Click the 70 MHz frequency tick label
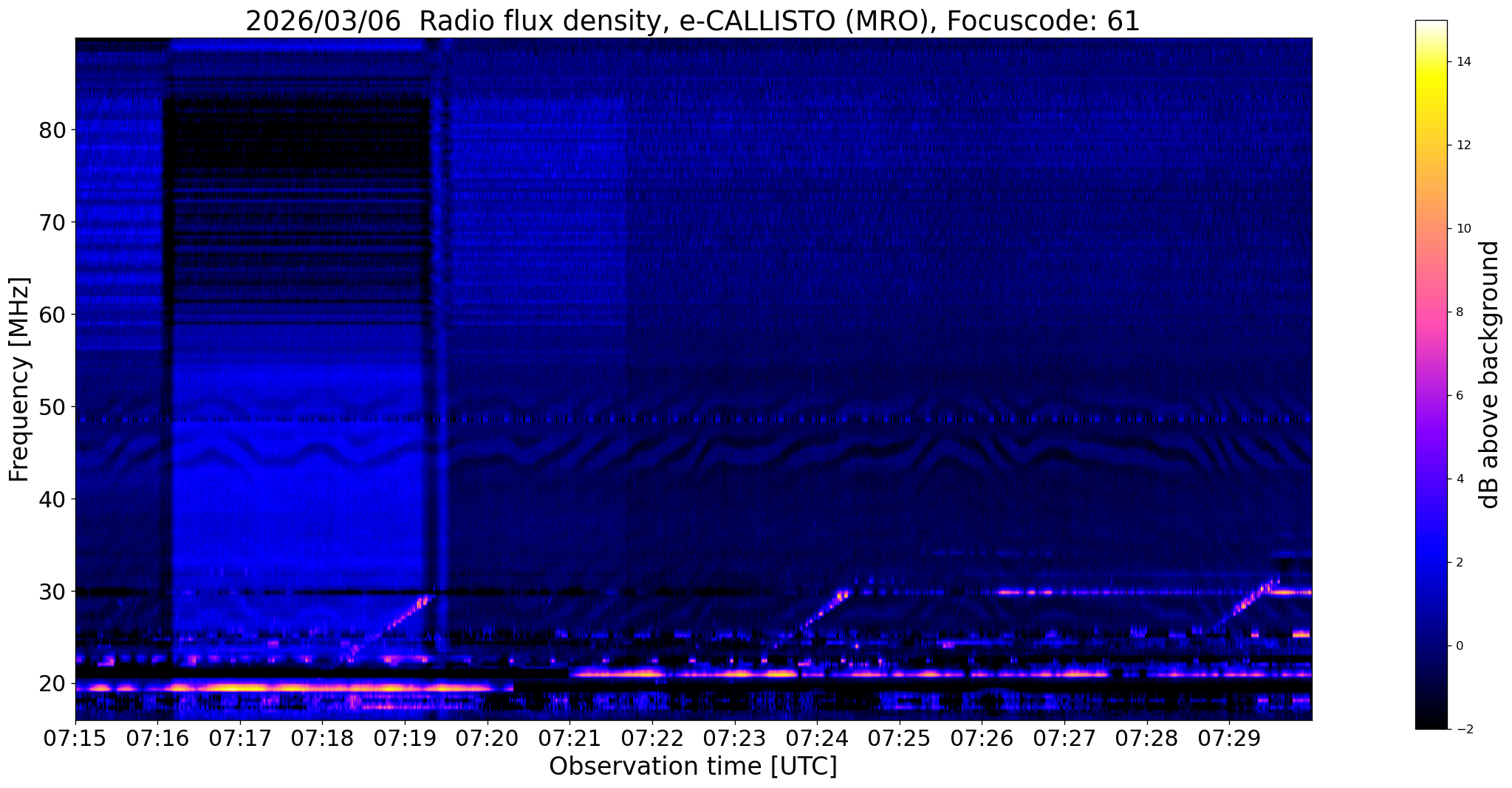Image resolution: width=1512 pixels, height=788 pixels. (52, 222)
